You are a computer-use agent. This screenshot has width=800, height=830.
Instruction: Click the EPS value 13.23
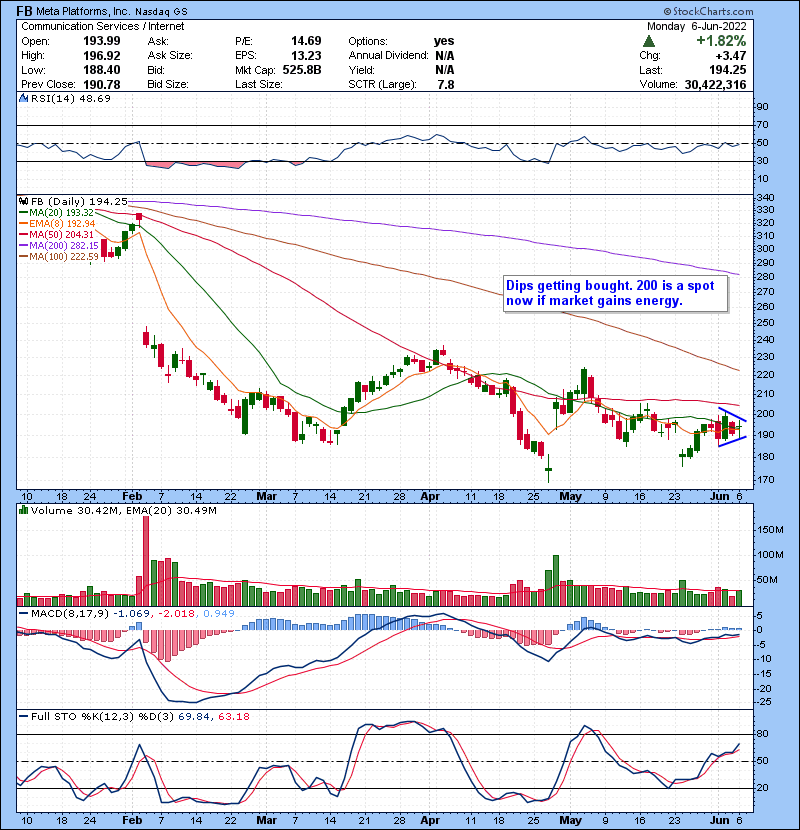pyautogui.click(x=306, y=56)
